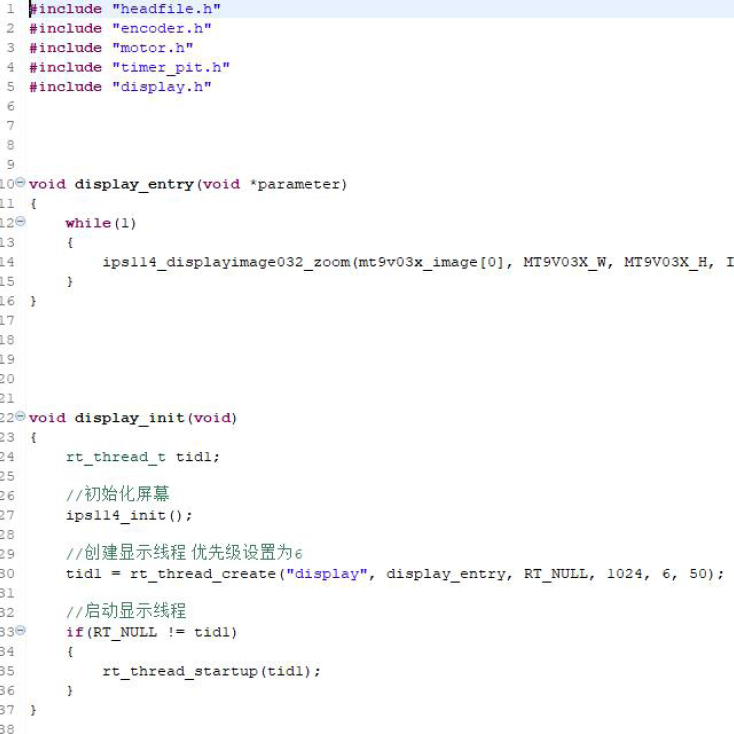This screenshot has width=734, height=734.
Task: Click the ips114_displayimage032_zoom call
Action: click(226, 262)
